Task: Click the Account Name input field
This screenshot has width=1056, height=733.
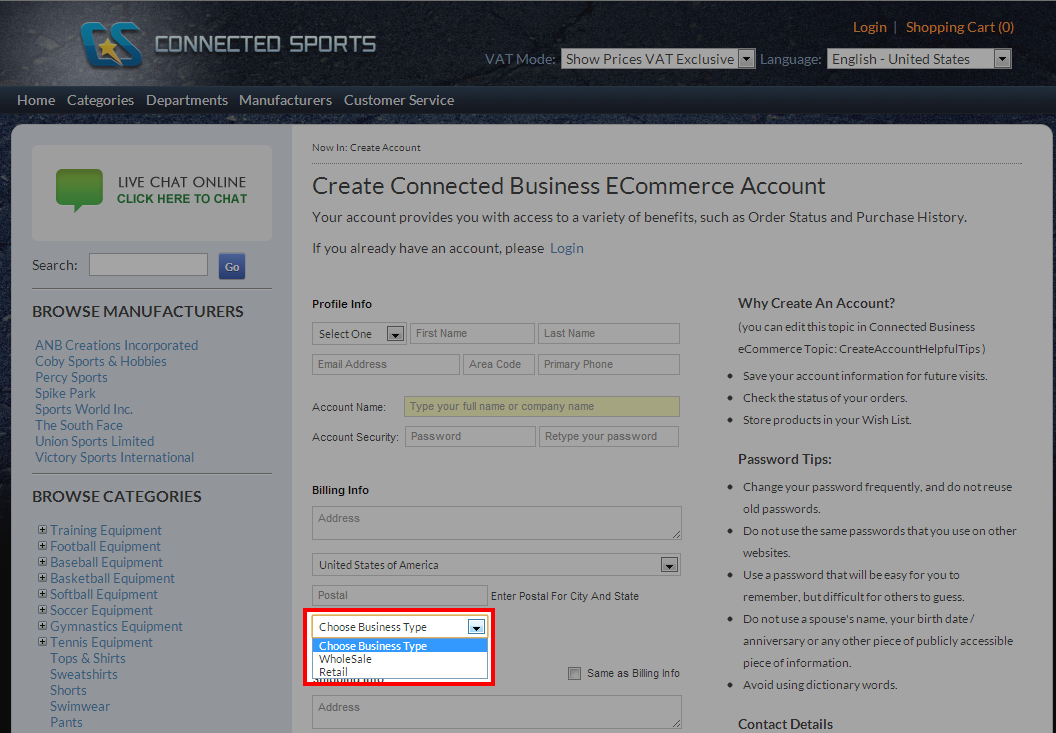Action: [541, 406]
